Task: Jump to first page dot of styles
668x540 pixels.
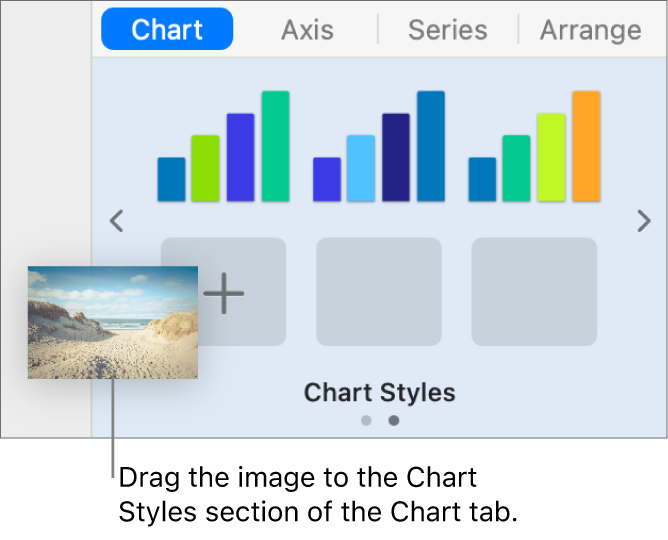Action: pos(367,421)
